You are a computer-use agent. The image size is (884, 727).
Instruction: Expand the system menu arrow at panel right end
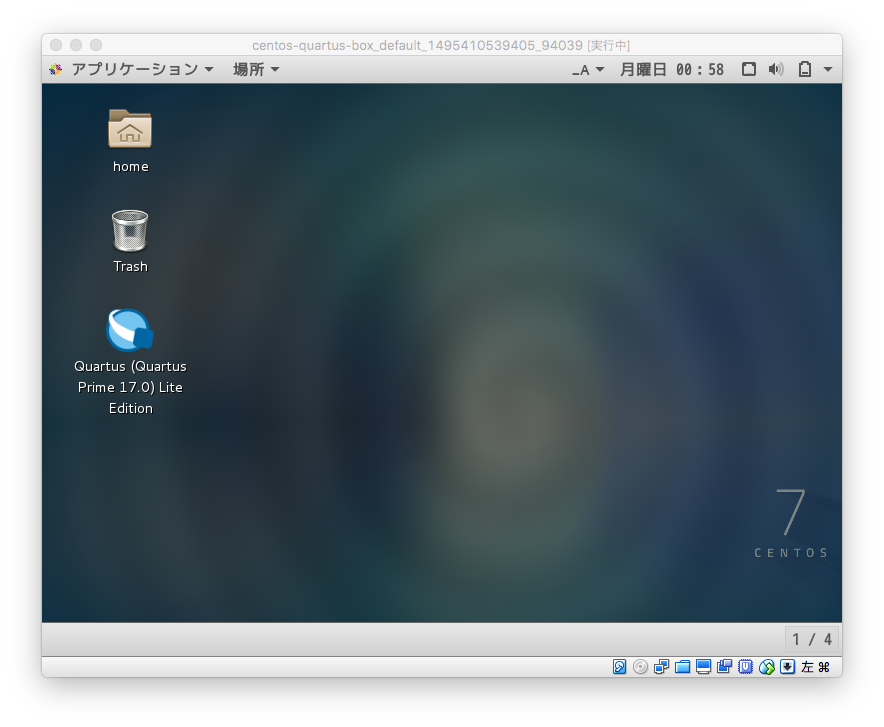pyautogui.click(x=828, y=69)
